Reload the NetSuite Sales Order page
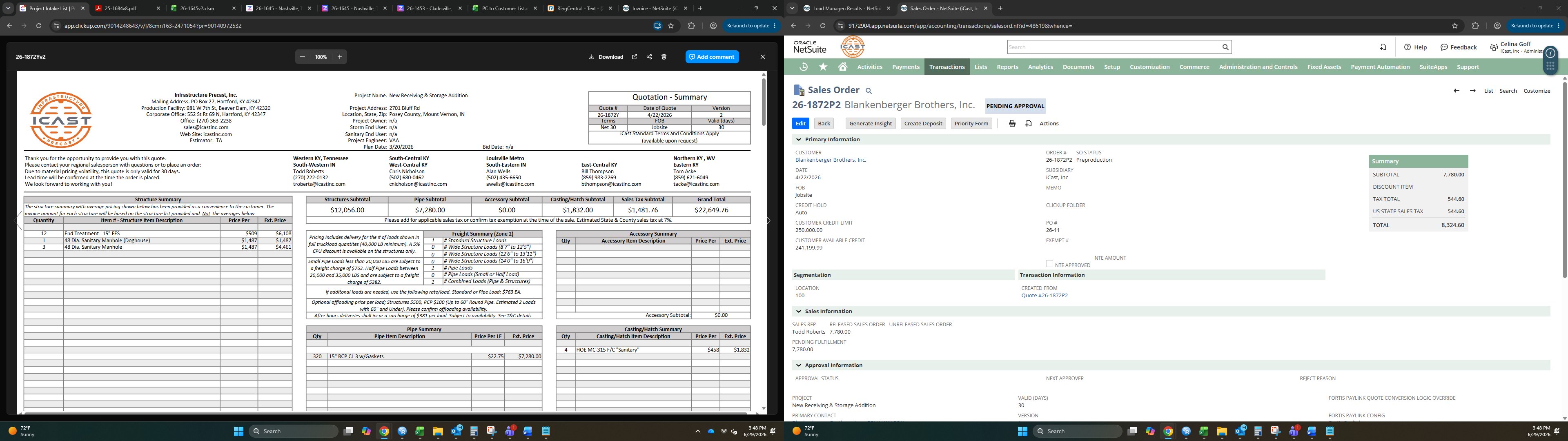The width and height of the screenshot is (1568, 441). [x=822, y=26]
